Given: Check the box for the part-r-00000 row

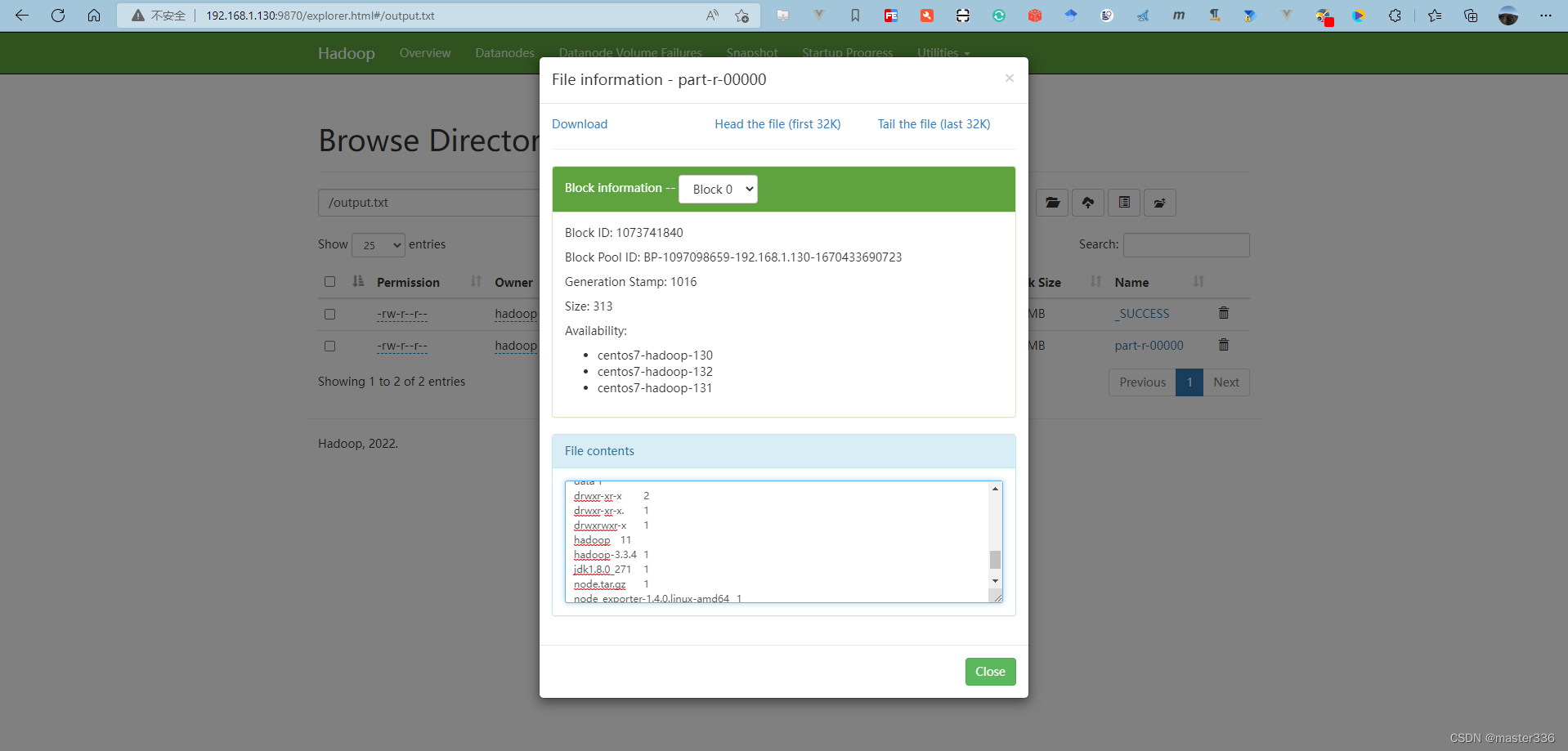Looking at the screenshot, I should (329, 346).
